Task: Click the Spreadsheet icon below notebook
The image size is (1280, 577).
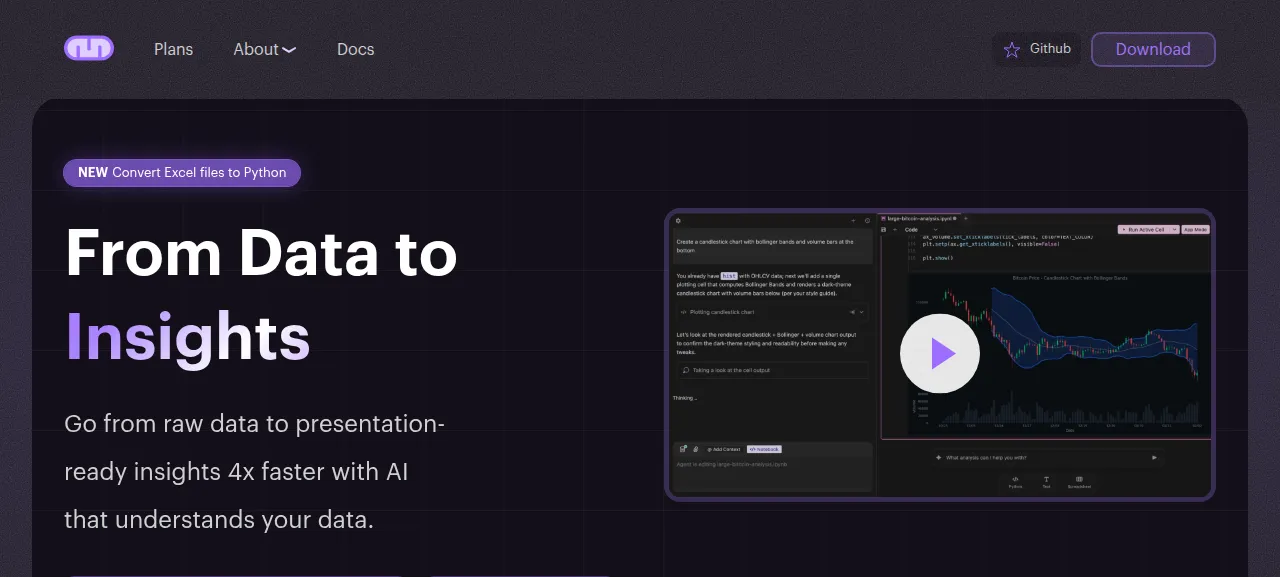Action: 1079,481
